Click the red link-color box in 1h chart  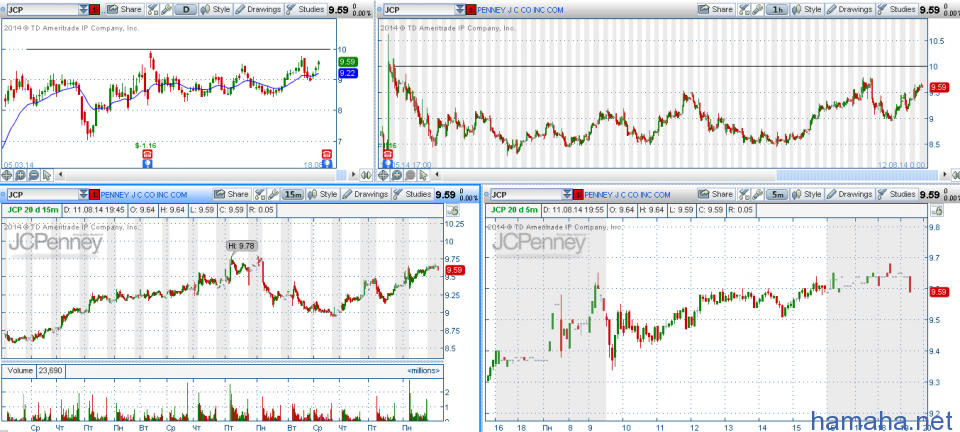470,10
